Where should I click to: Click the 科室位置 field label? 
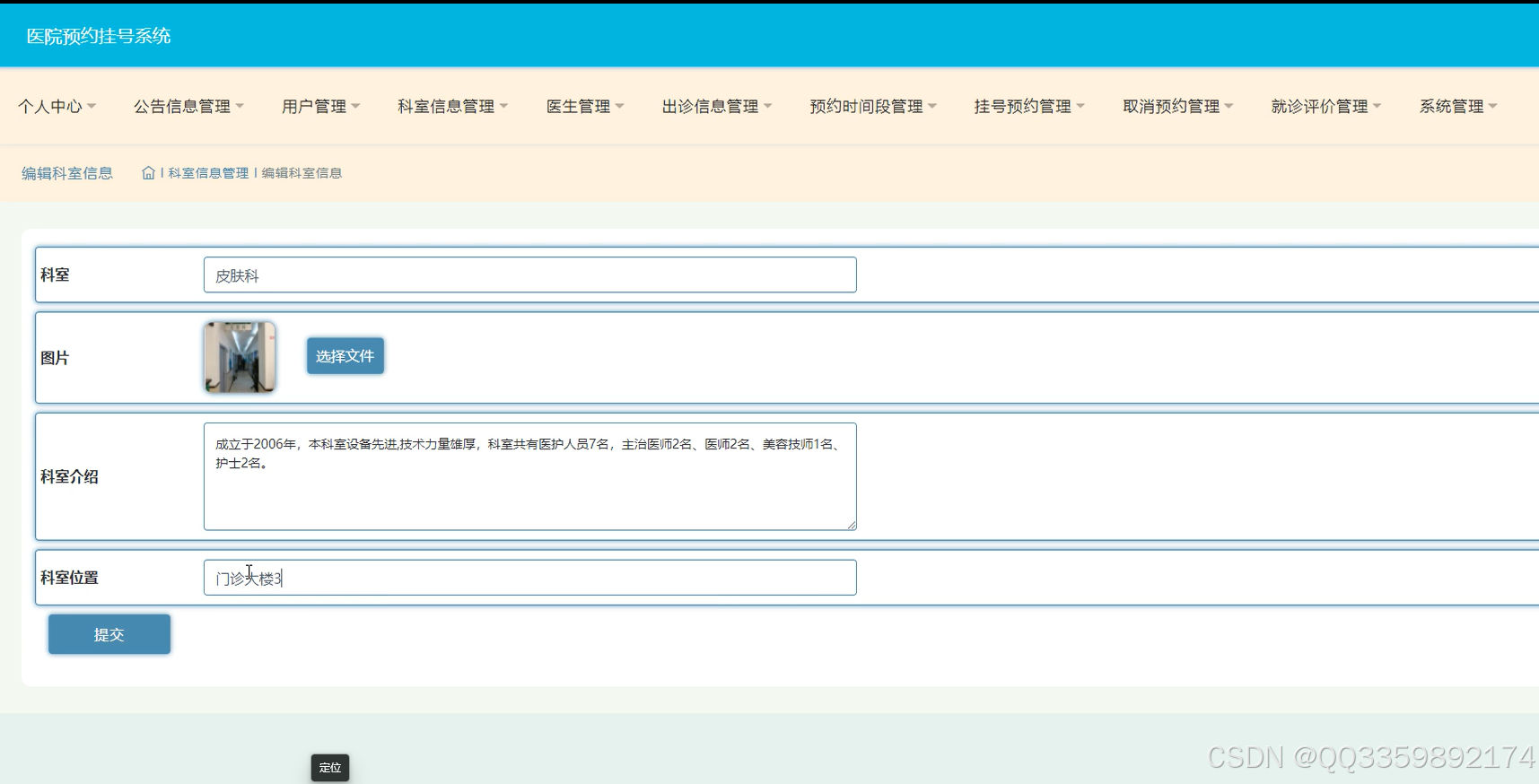coord(69,578)
